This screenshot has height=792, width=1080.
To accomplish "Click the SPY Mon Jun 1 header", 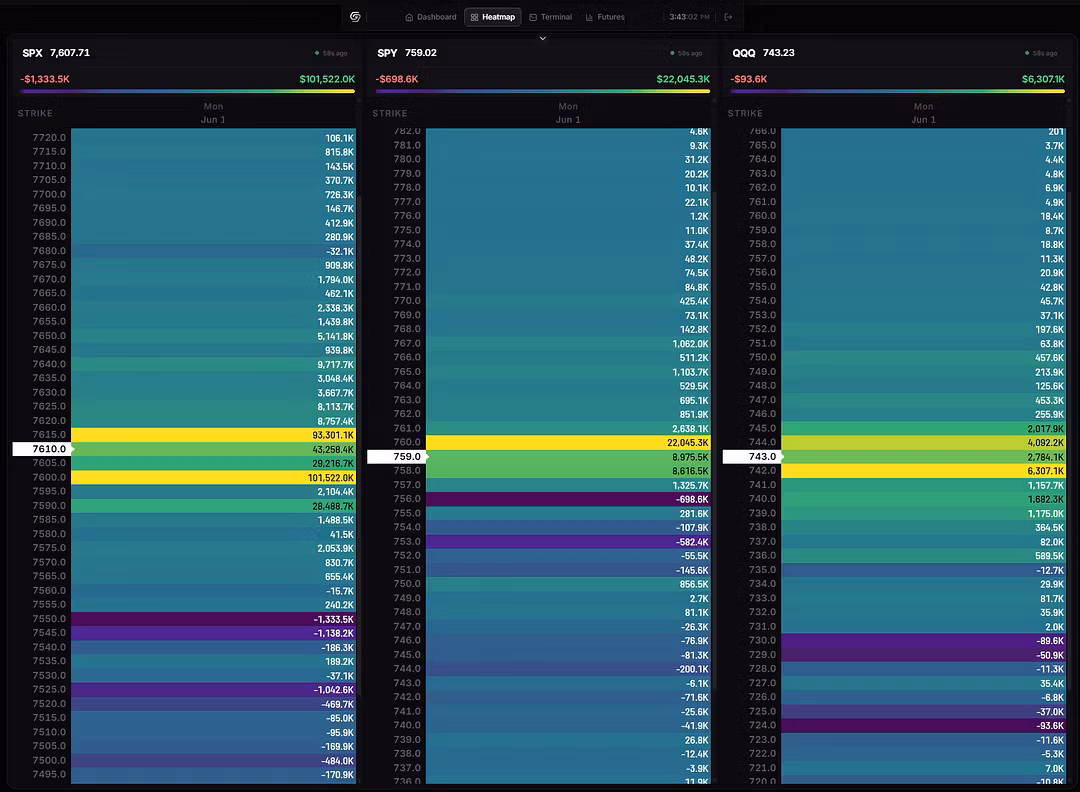I will (568, 113).
